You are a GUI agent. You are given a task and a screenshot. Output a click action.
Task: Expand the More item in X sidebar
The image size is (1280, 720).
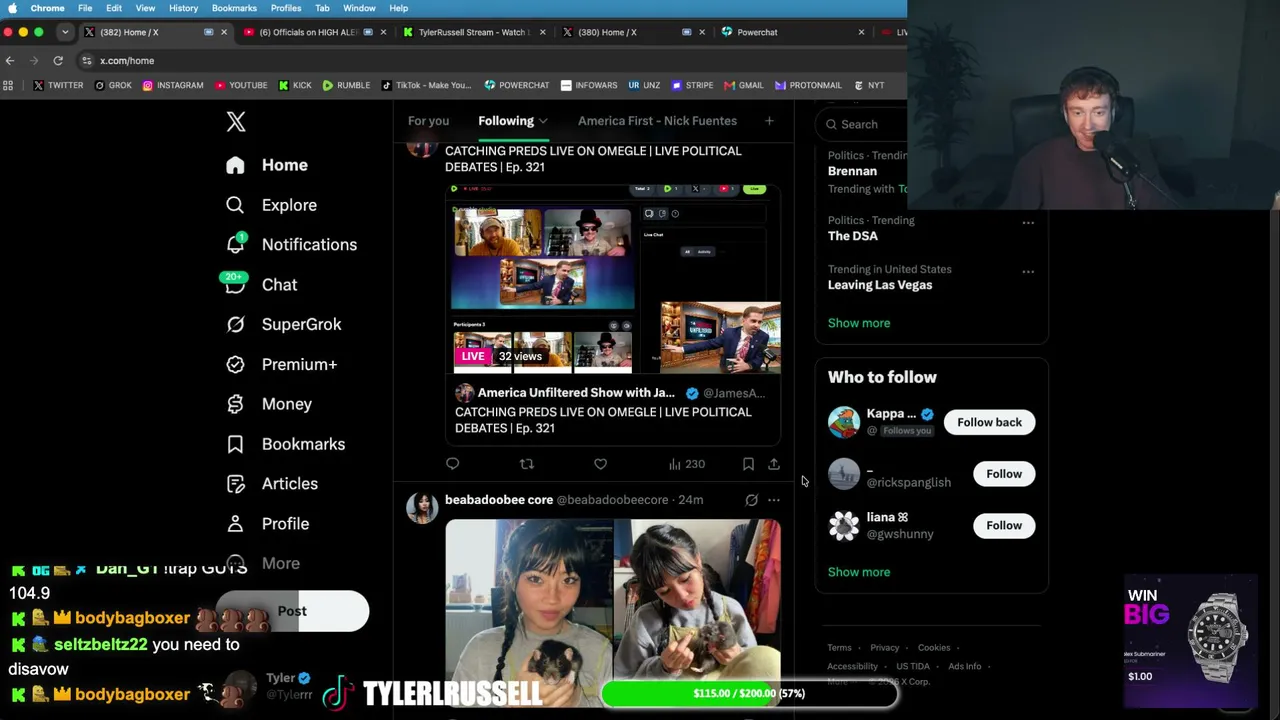[x=263, y=564]
